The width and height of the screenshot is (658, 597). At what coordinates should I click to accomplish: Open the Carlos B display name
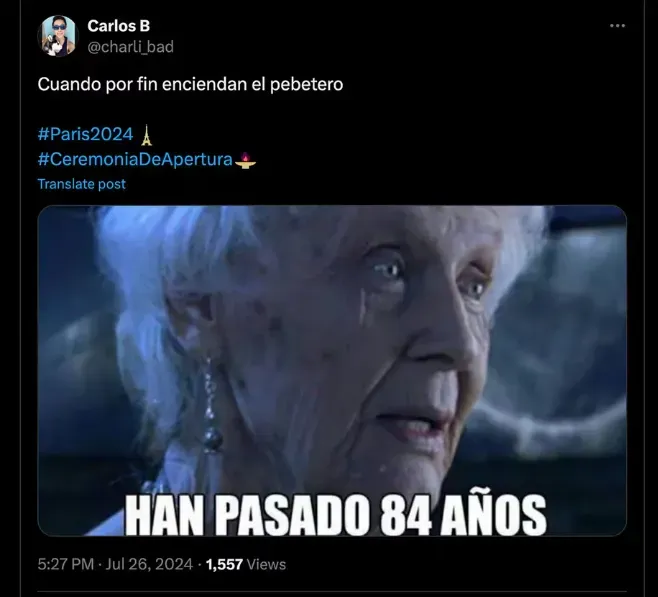click(x=118, y=26)
